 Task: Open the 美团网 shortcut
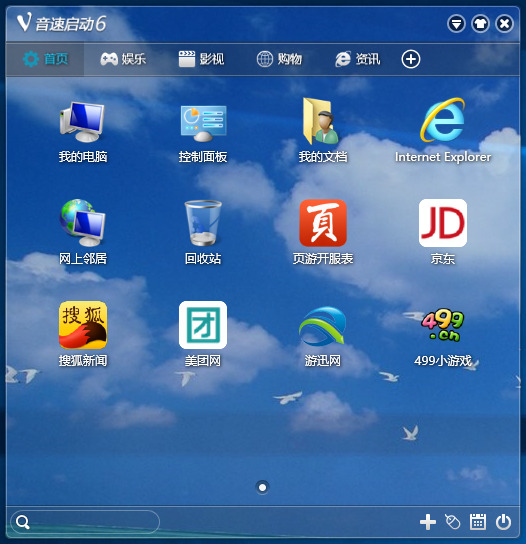pos(203,325)
